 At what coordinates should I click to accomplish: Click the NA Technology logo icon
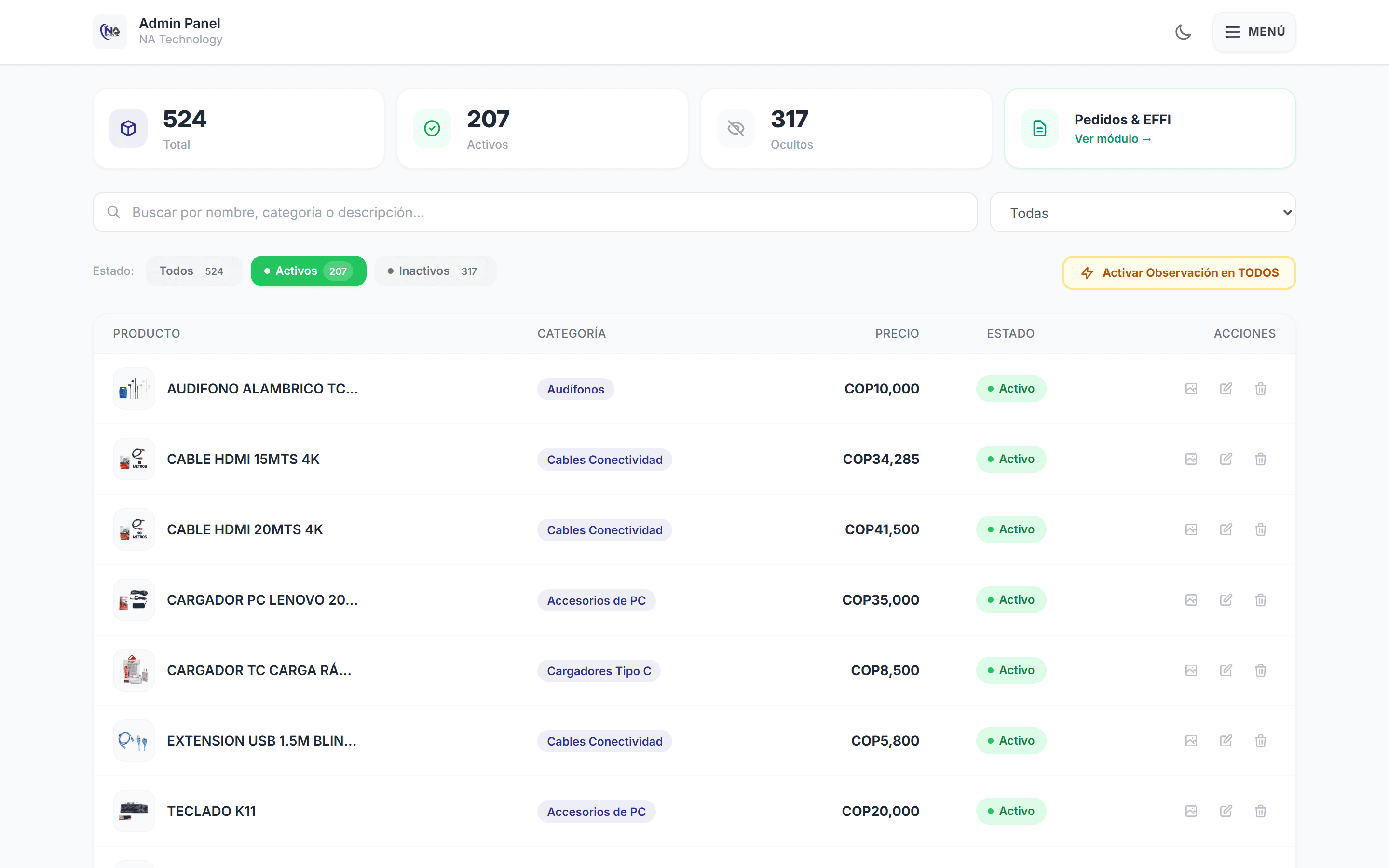tap(110, 31)
